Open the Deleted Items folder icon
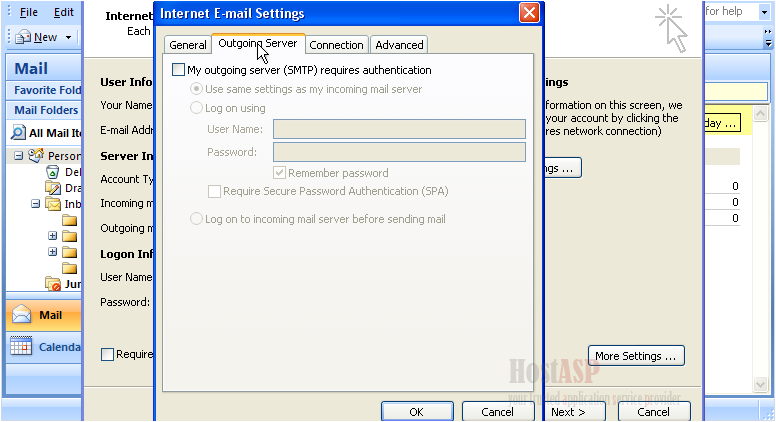Image resolution: width=776 pixels, height=422 pixels. 52,172
